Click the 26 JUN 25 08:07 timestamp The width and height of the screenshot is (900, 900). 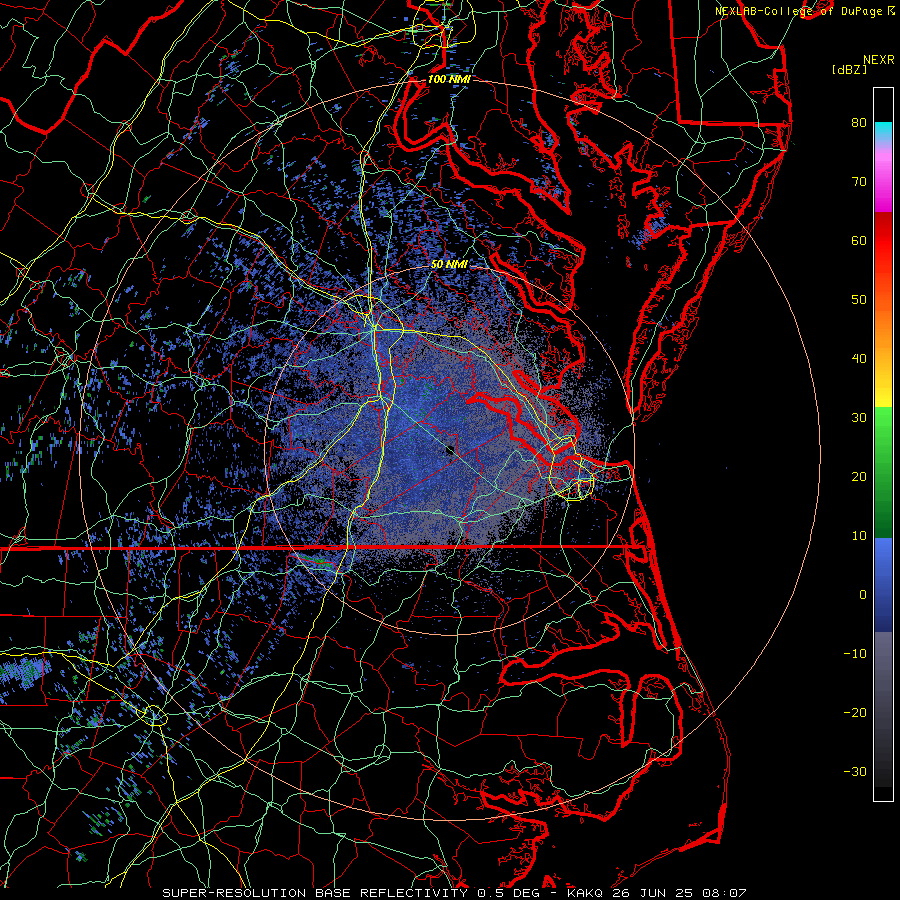coord(679,893)
